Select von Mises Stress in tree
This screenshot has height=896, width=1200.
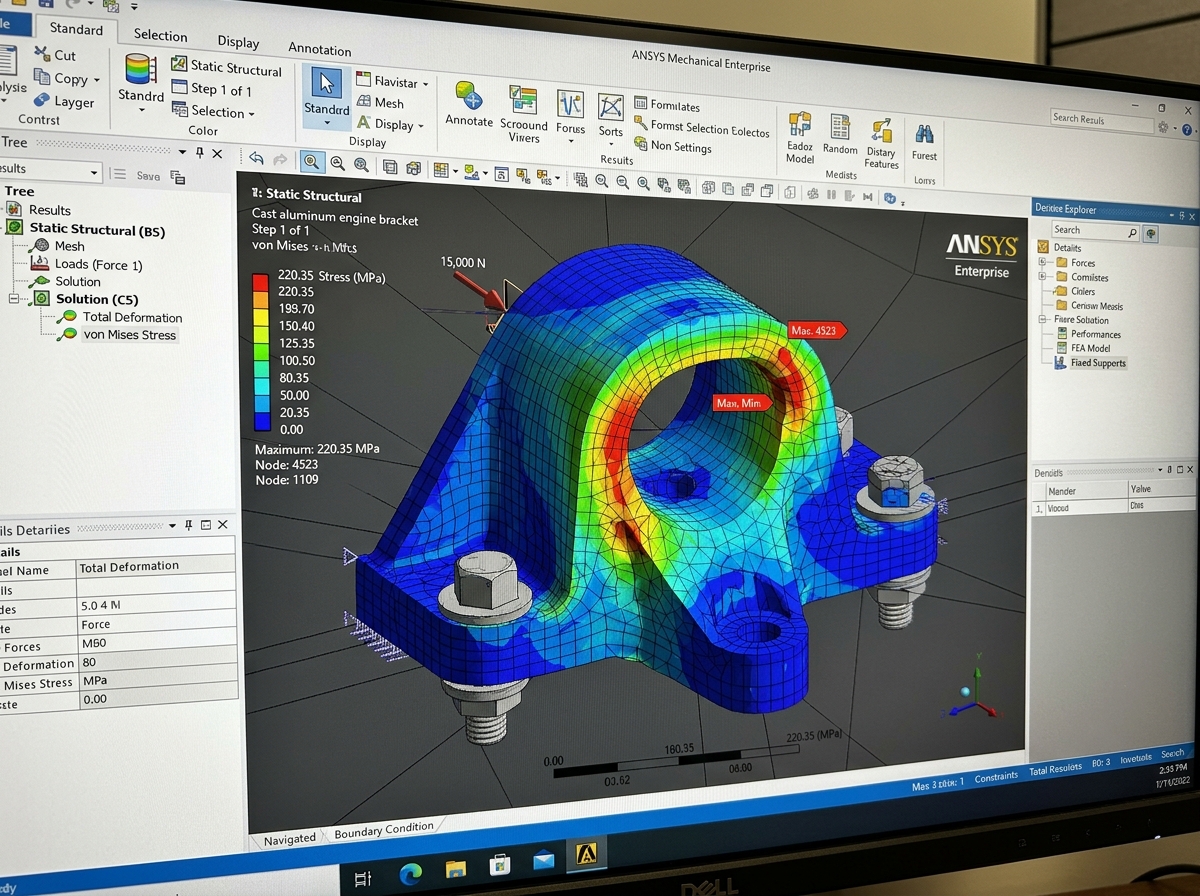point(129,335)
